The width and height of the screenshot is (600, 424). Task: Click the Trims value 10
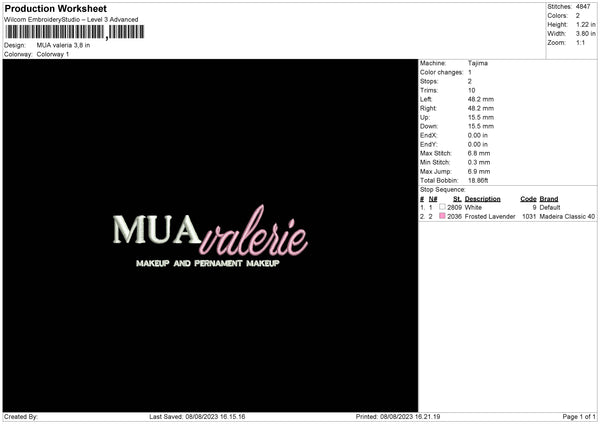[x=471, y=90]
